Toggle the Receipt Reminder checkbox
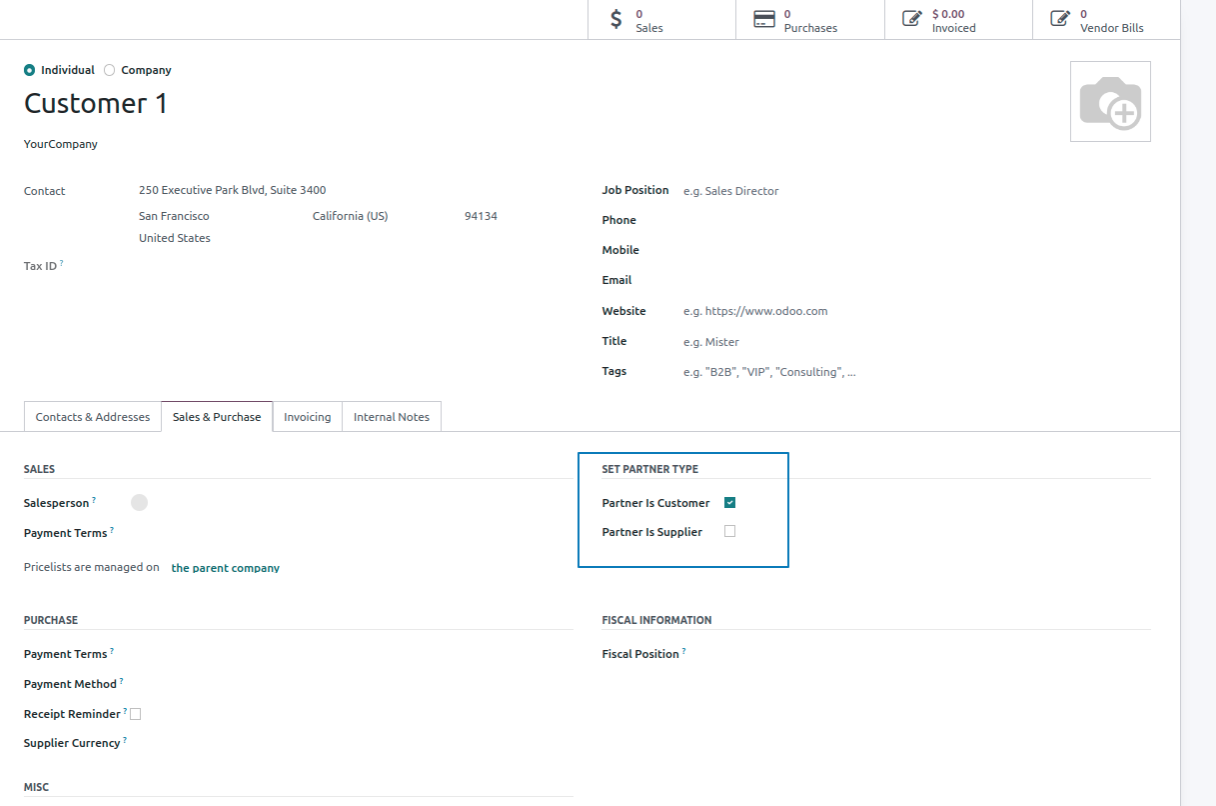Viewport: 1216px width, 806px height. tap(135, 714)
